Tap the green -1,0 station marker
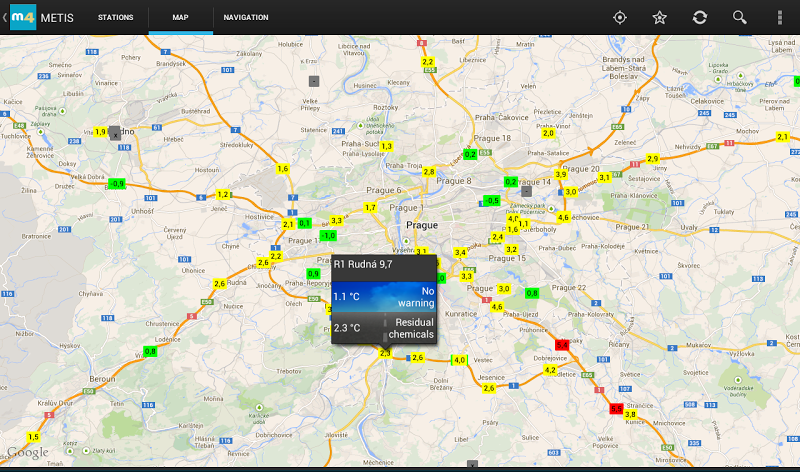The height and width of the screenshot is (472, 800). coord(328,236)
